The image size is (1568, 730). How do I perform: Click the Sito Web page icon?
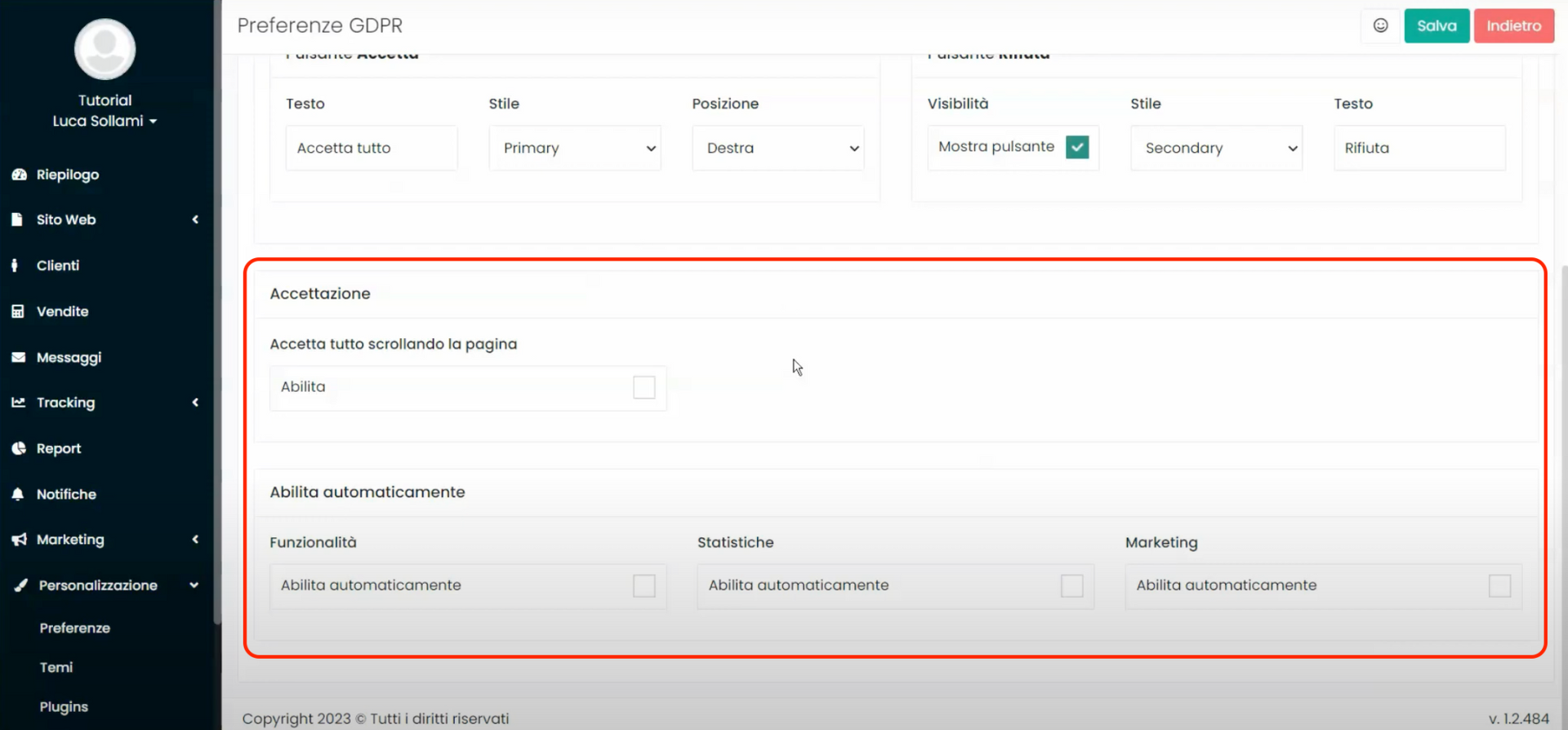click(x=17, y=220)
